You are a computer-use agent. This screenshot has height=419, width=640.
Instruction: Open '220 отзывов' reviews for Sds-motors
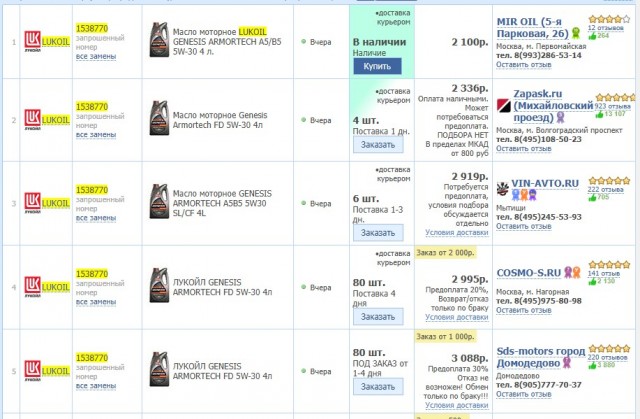pos(607,357)
